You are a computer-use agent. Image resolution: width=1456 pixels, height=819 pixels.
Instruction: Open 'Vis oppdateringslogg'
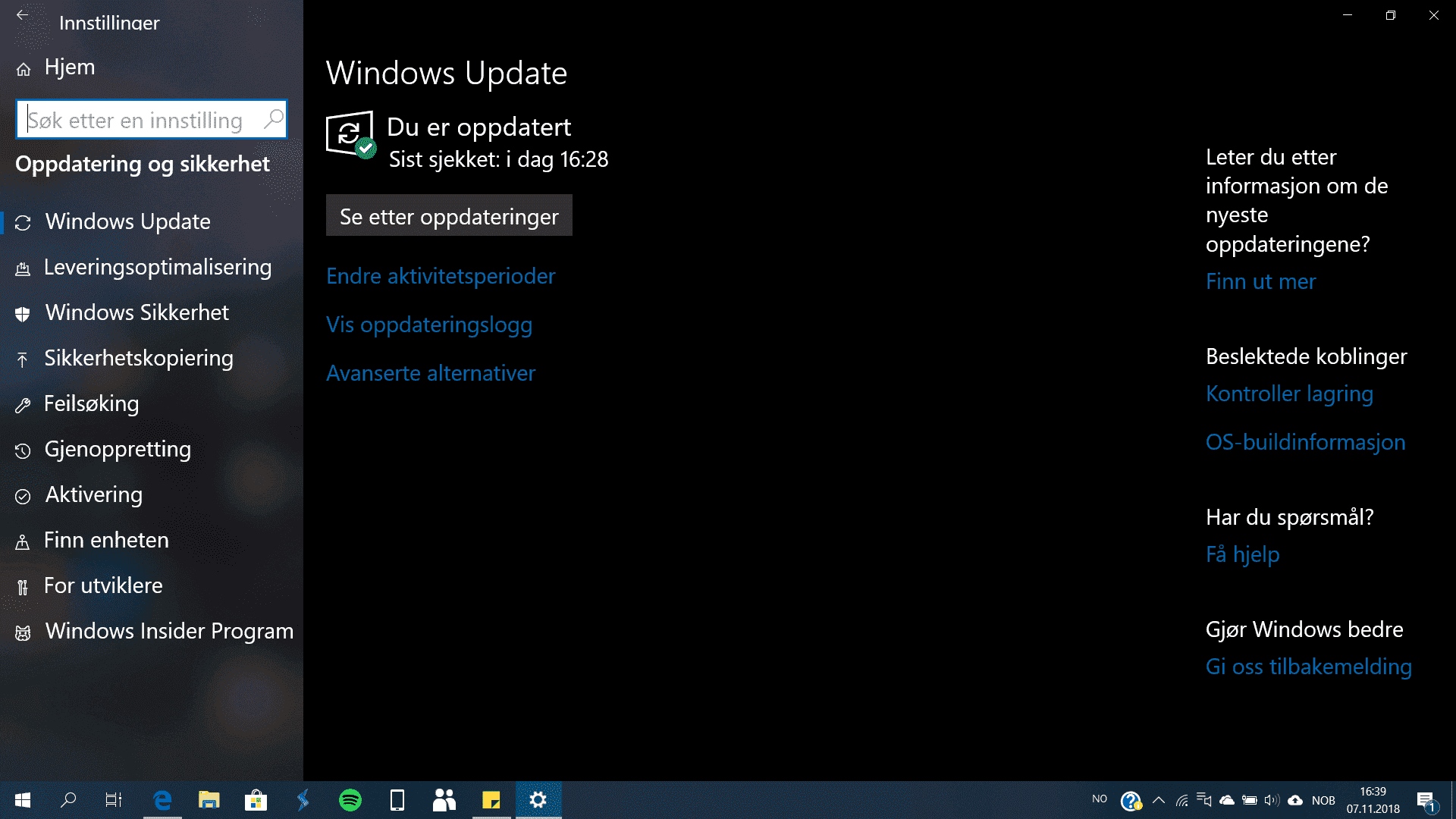(x=429, y=325)
